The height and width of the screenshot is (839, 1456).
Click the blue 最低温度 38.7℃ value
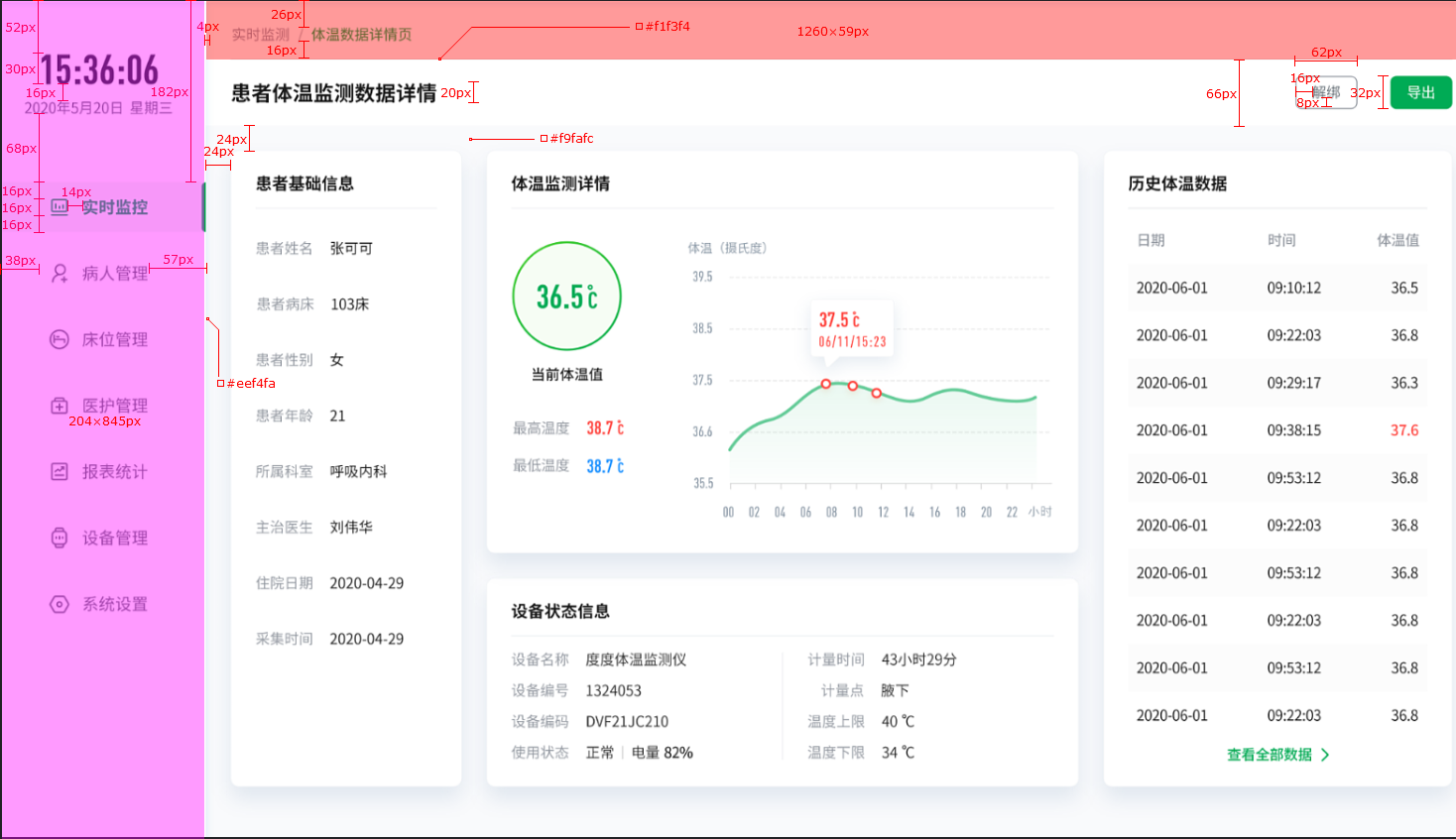coord(605,466)
